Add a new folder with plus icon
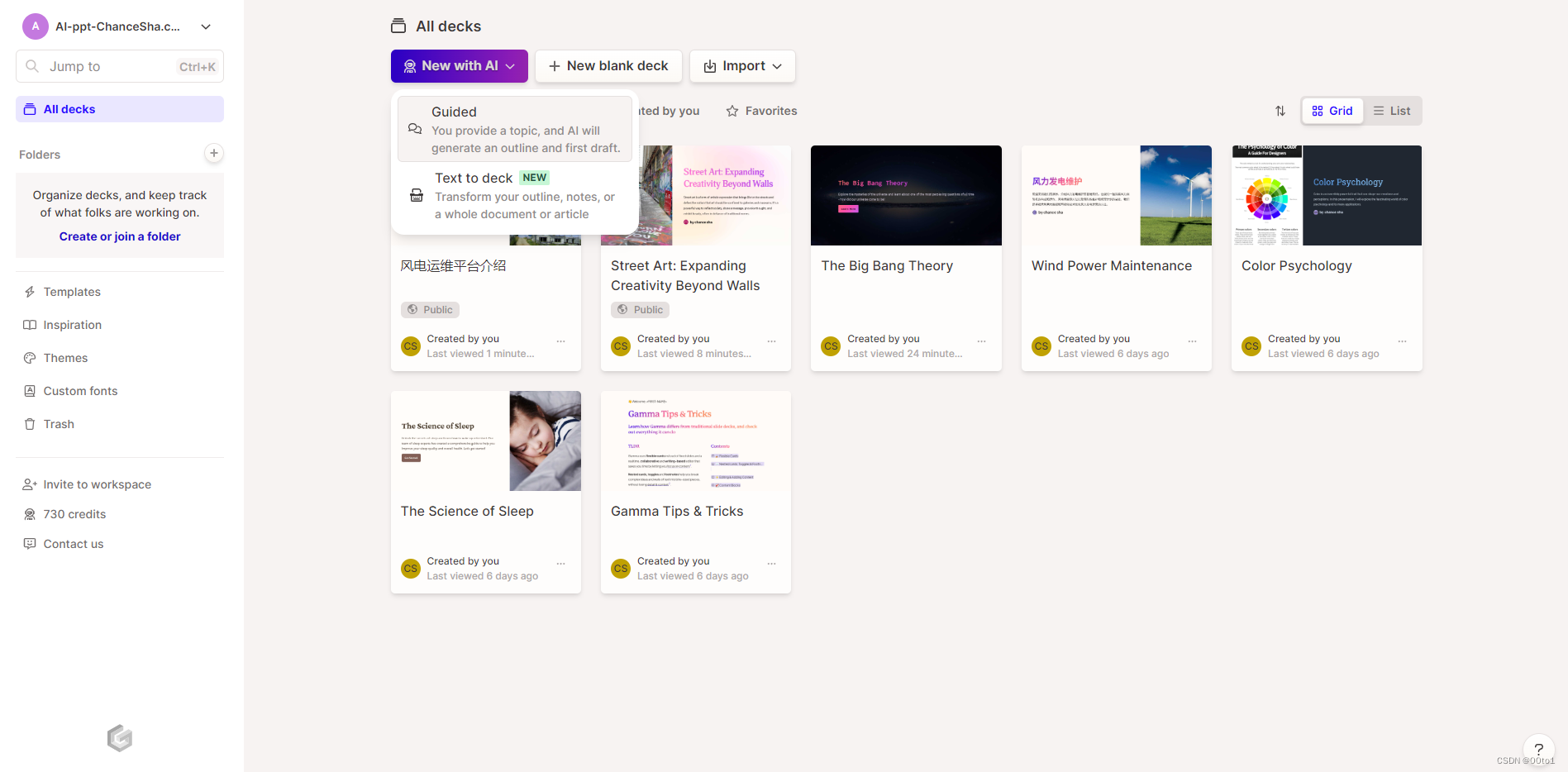 (214, 153)
